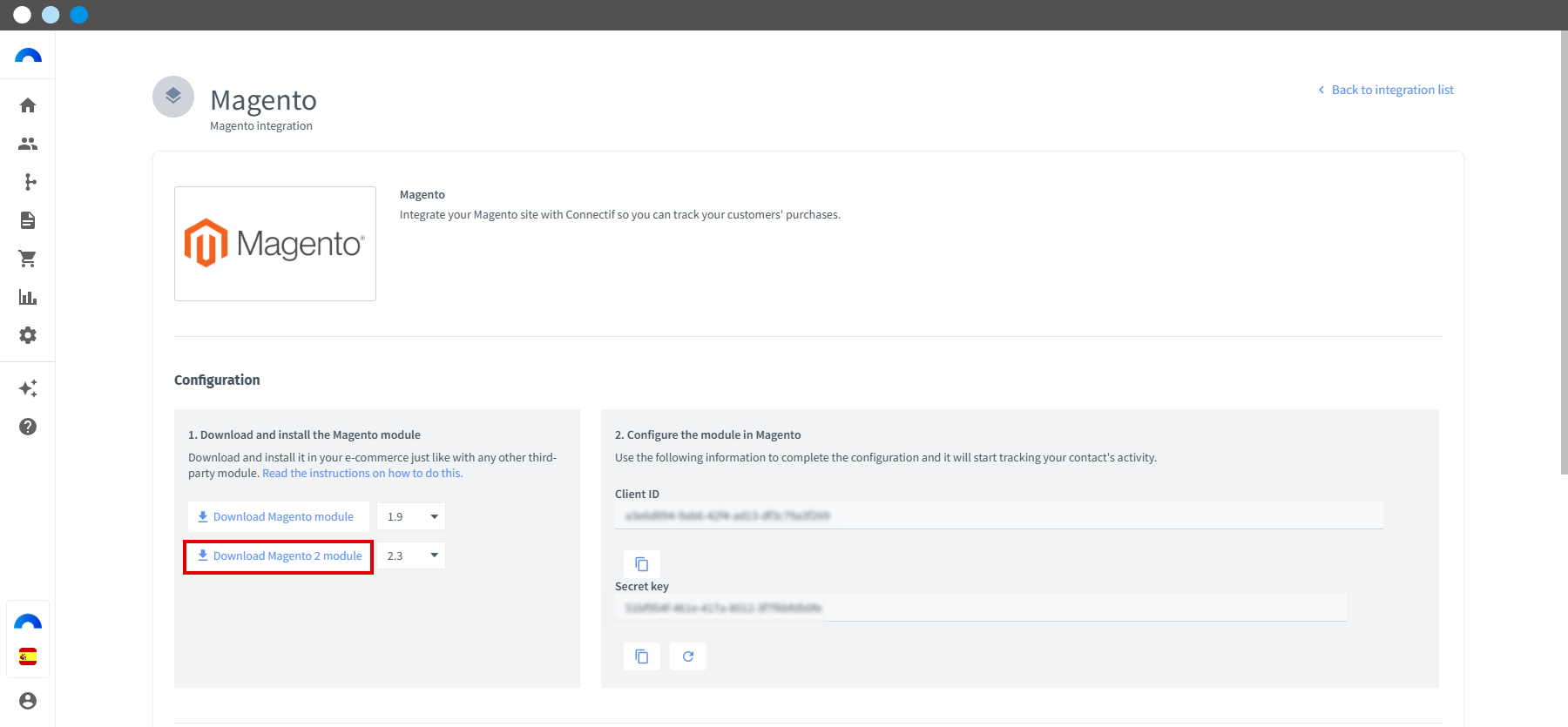
Task: Change language via Spanish flag icon
Action: point(28,656)
